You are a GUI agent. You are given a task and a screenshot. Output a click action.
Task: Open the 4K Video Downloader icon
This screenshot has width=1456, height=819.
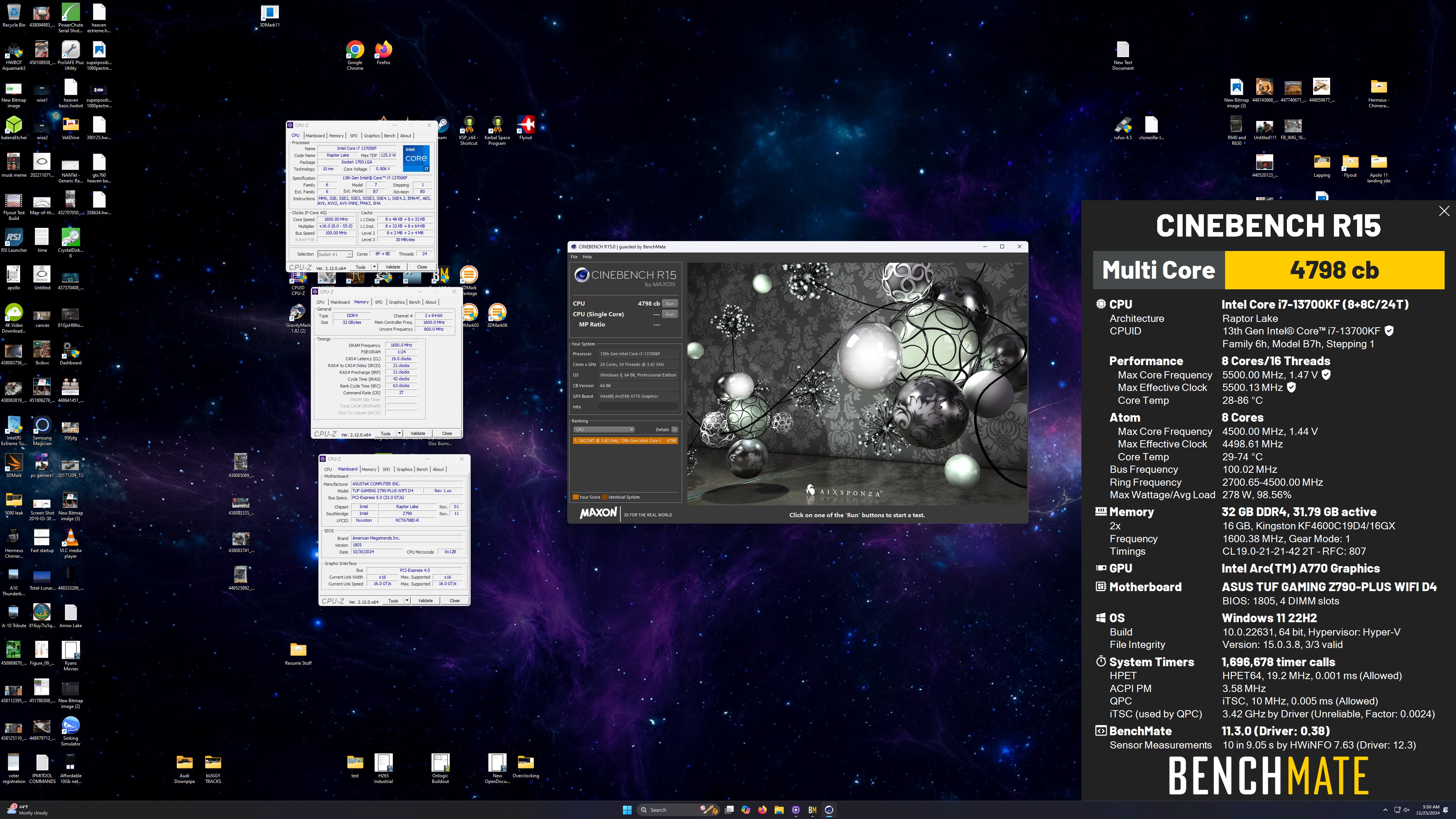click(14, 318)
